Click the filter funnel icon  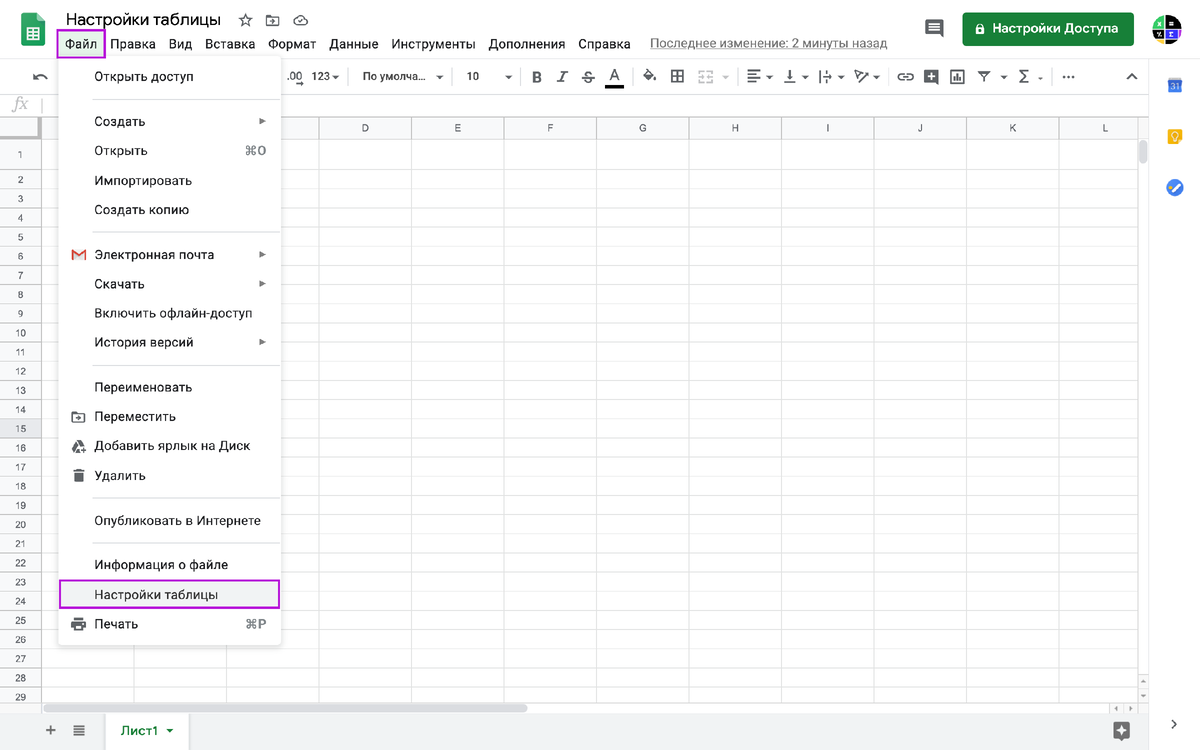[x=984, y=76]
